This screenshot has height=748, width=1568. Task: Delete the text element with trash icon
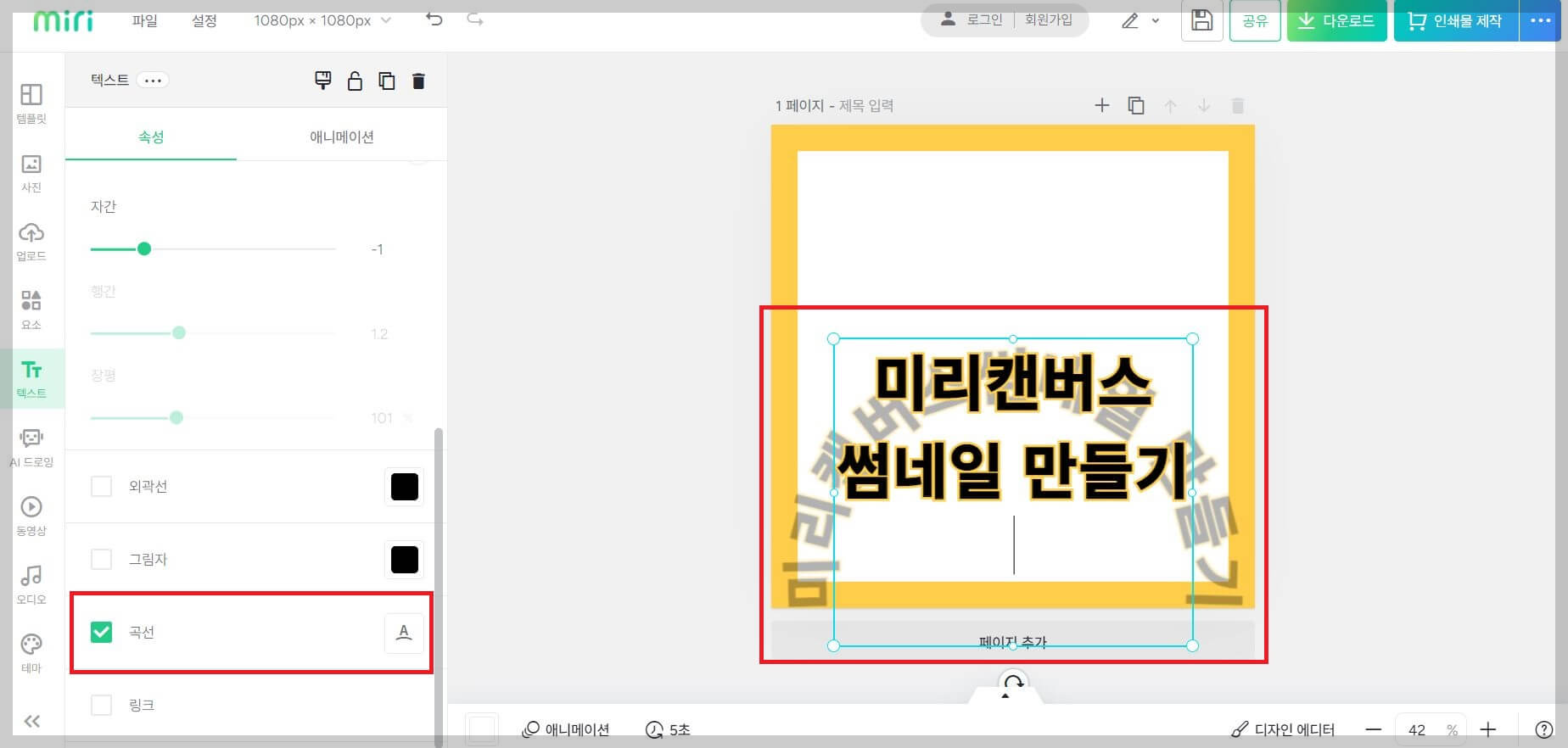click(x=418, y=81)
